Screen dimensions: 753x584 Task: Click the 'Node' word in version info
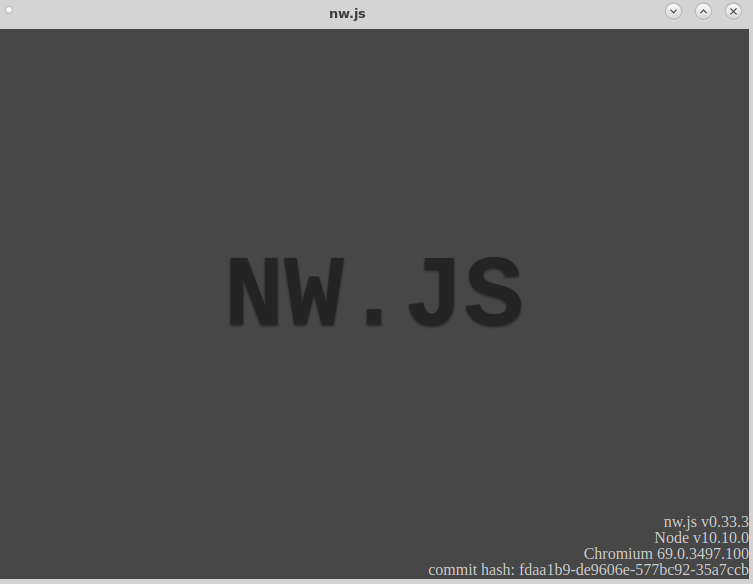(671, 538)
